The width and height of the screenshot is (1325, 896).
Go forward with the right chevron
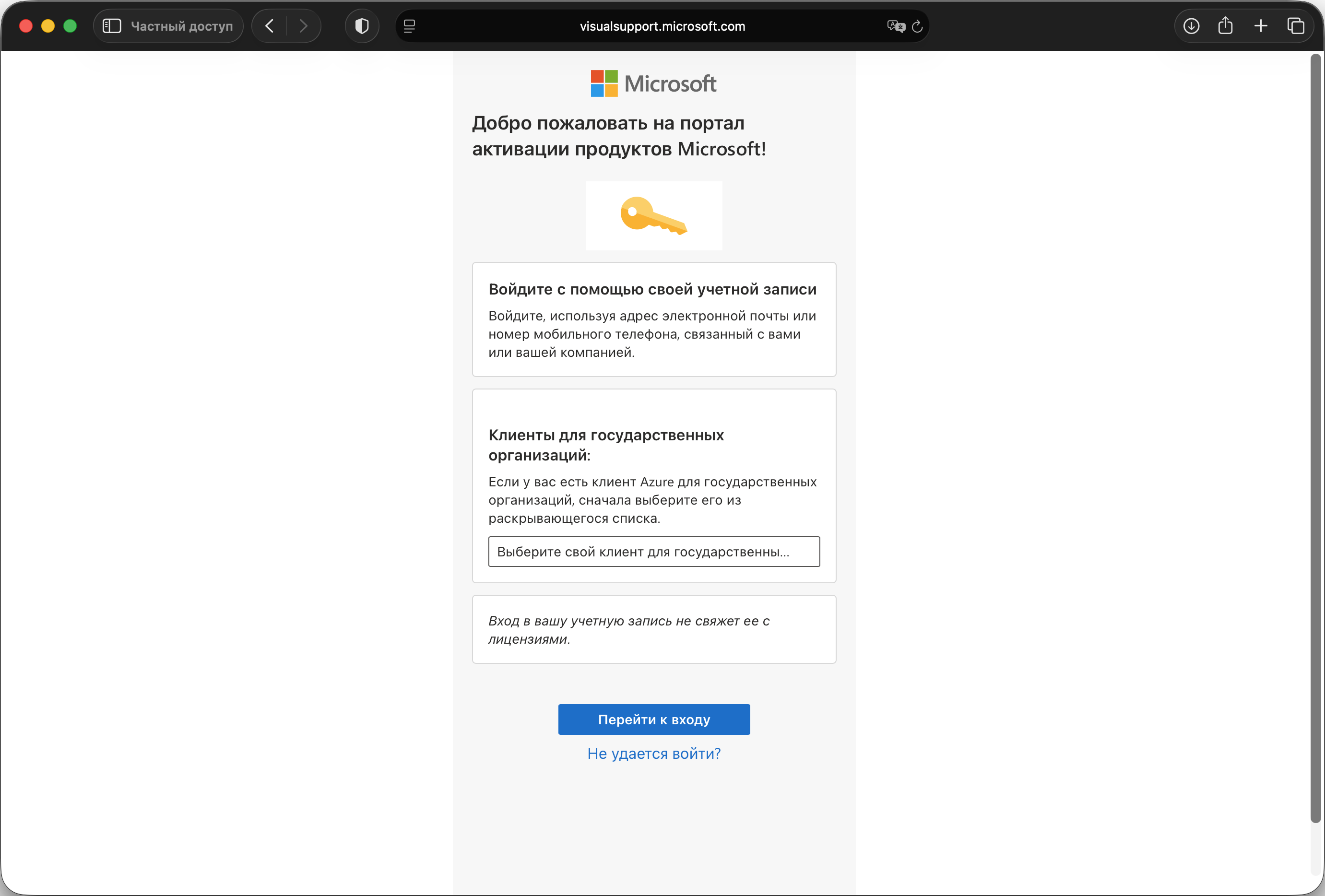pos(303,26)
